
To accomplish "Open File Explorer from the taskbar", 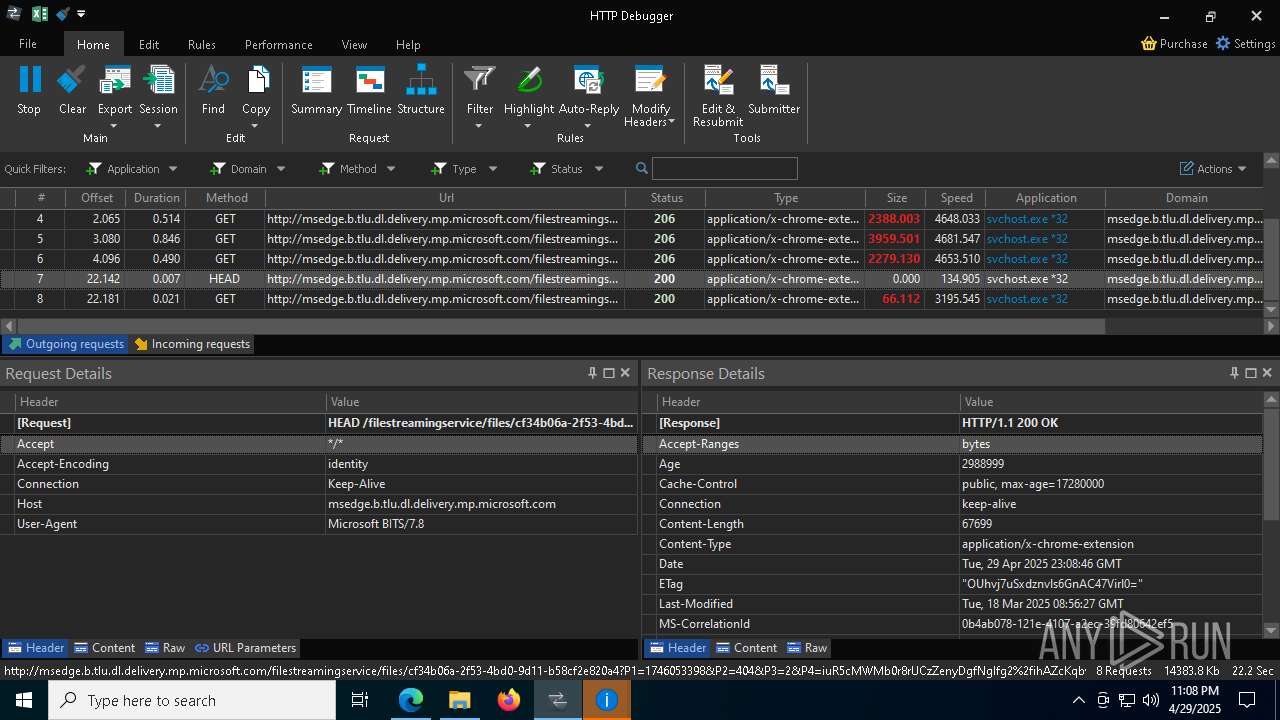I will (x=460, y=700).
